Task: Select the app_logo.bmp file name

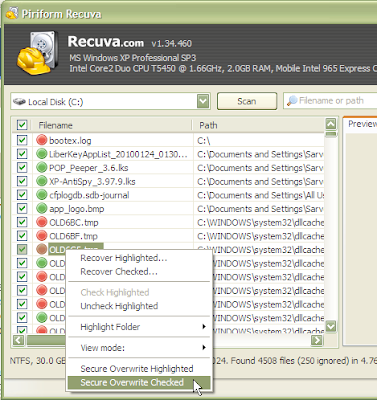Action: coord(77,209)
